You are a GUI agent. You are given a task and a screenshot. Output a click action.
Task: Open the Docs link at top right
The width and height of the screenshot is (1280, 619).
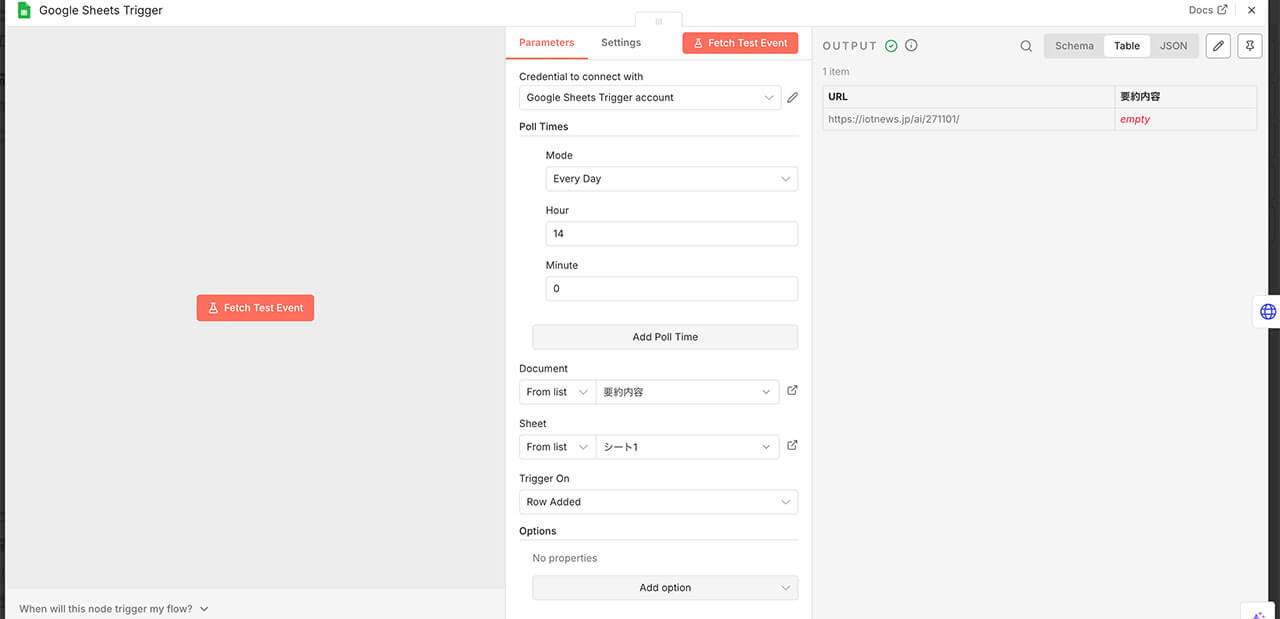click(x=1207, y=10)
